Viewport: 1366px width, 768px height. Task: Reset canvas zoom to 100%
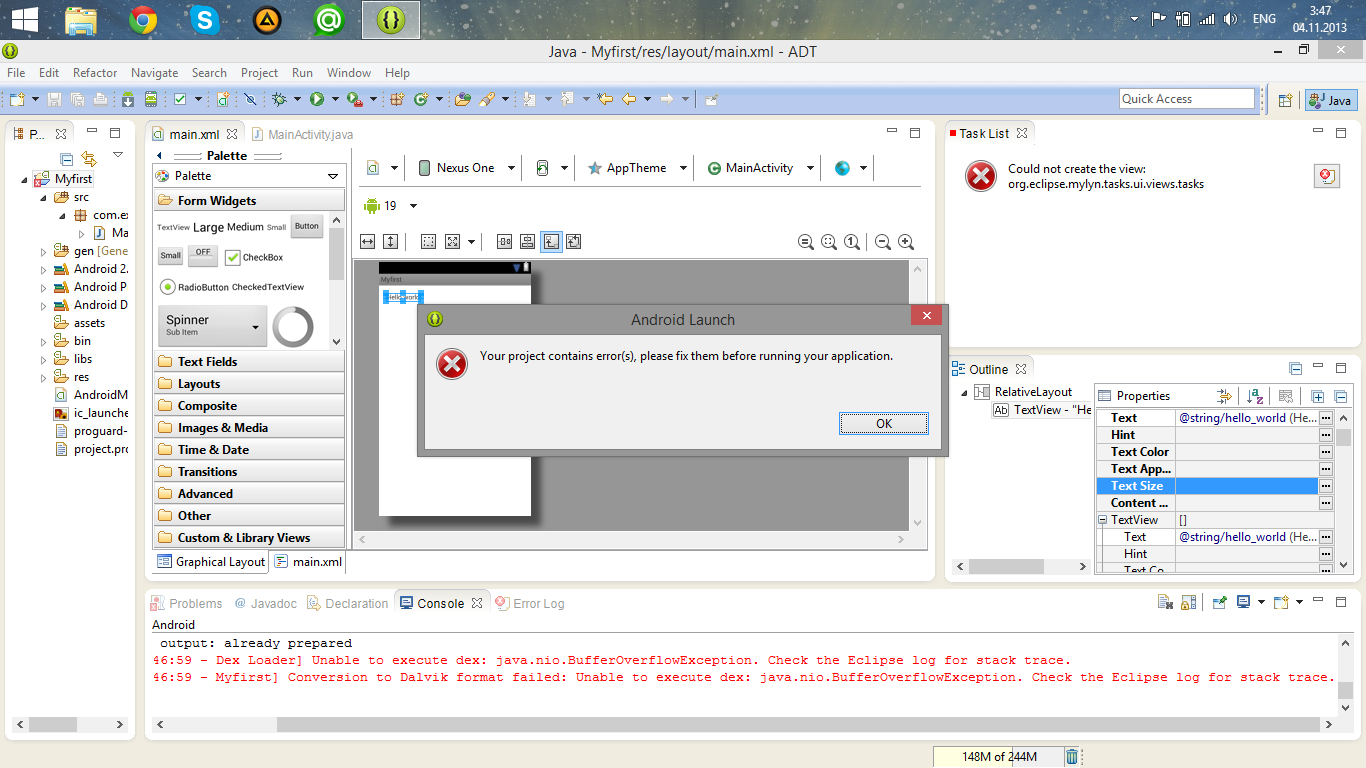tap(851, 241)
